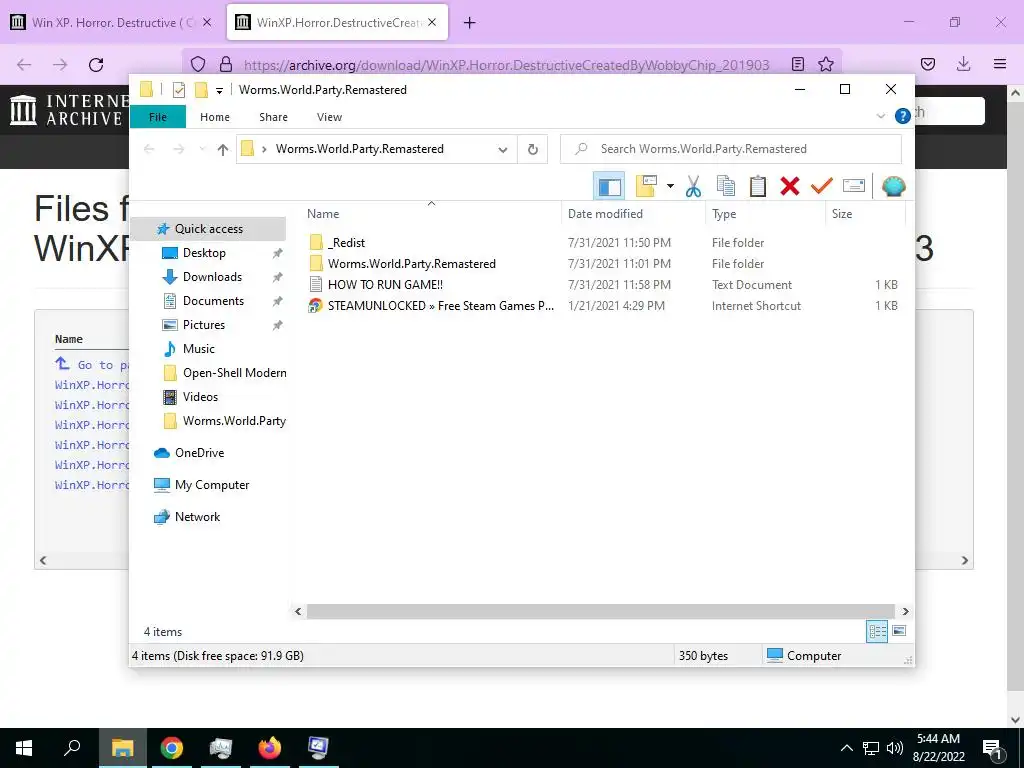Select OneDrive in the navigation pane

(x=199, y=453)
